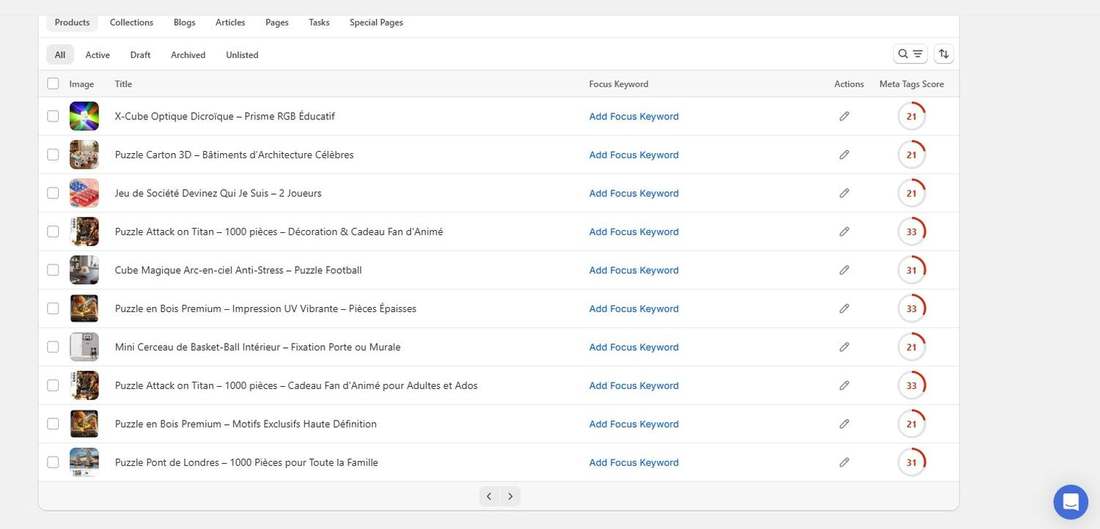
Task: Edit Attack on Titan Adultes et Ados pencil
Action: [x=844, y=385]
